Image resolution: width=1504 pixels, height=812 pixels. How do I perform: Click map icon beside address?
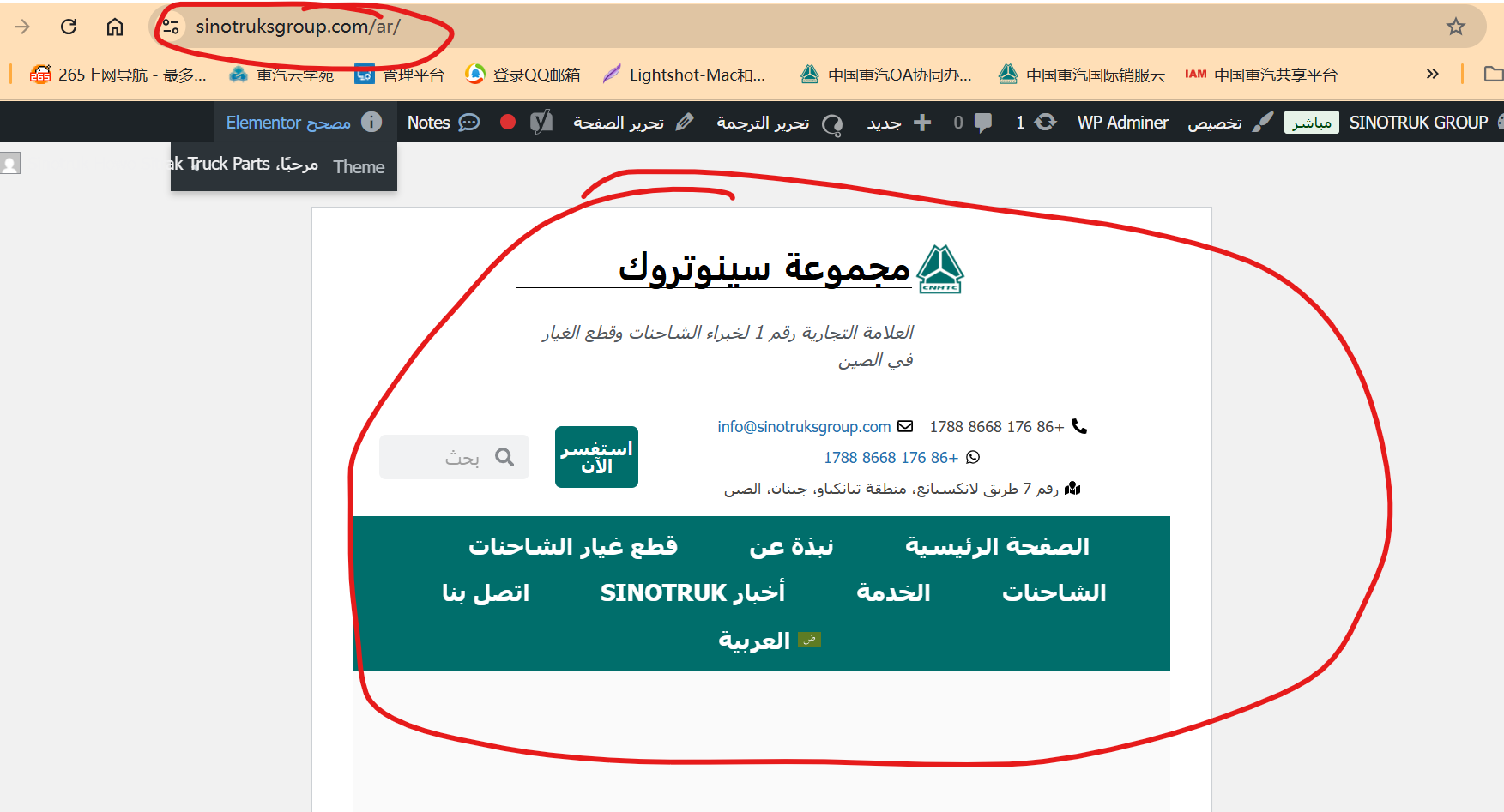point(1072,489)
